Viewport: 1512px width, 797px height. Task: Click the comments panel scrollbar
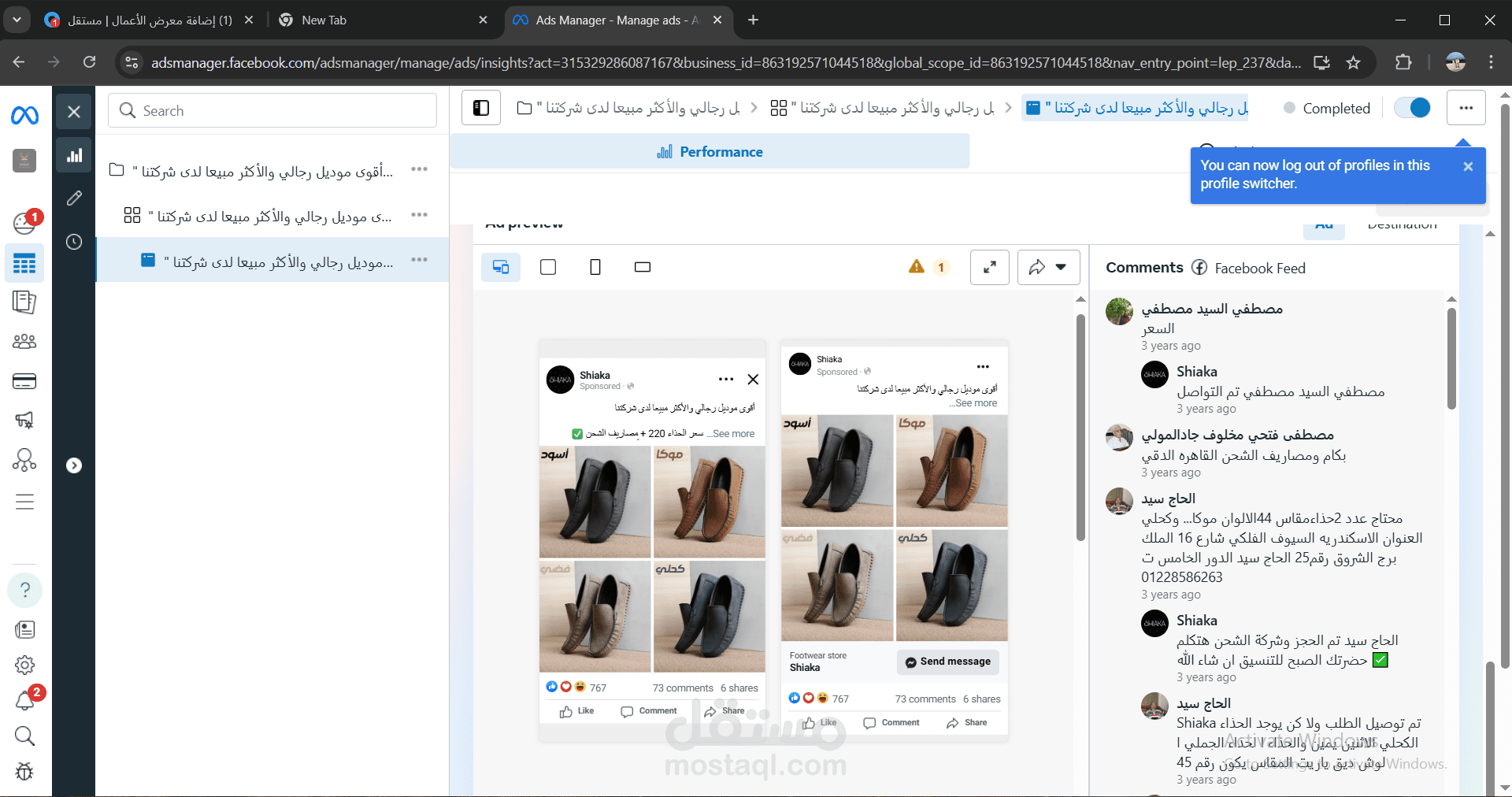coord(1451,358)
